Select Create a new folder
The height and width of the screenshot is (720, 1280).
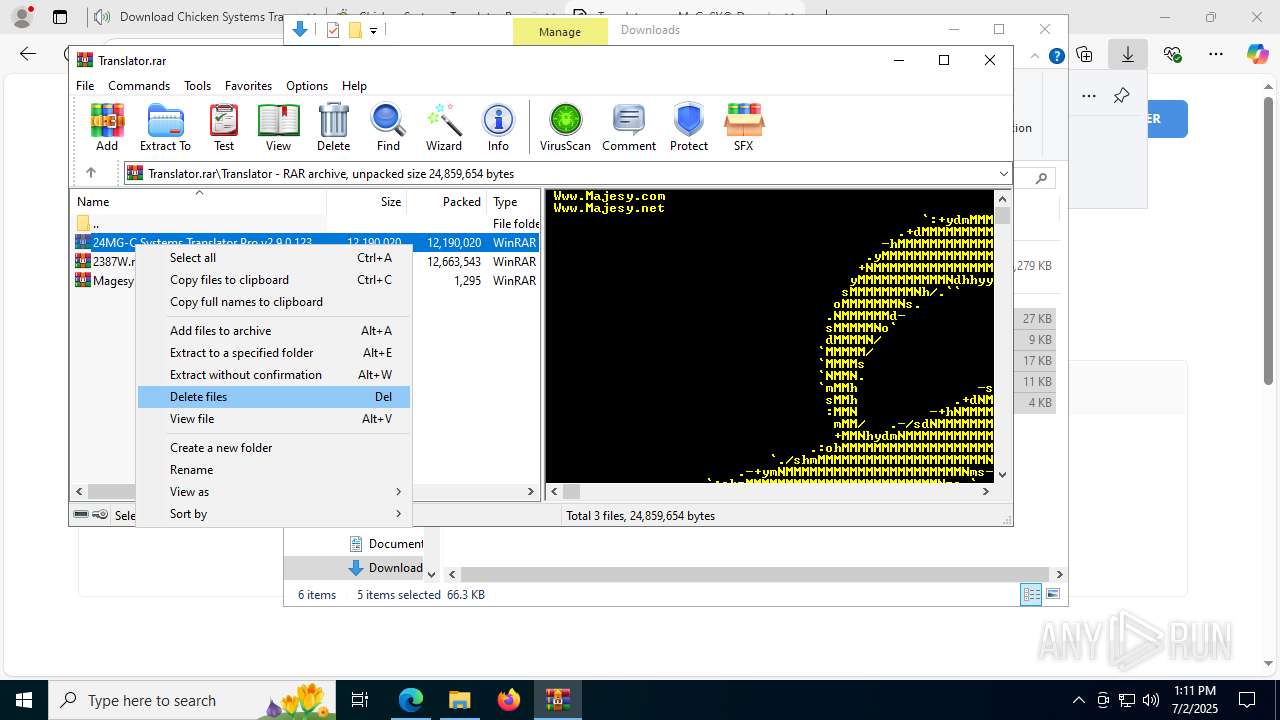coord(274,448)
